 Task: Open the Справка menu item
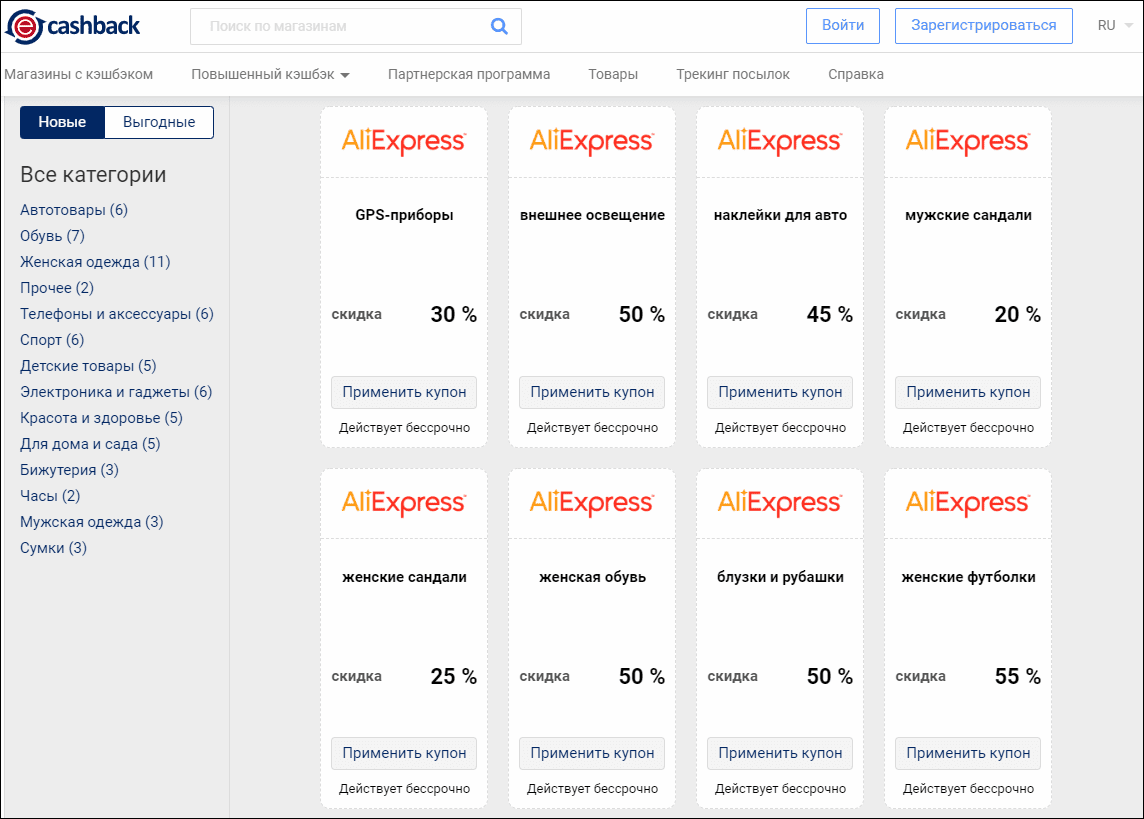tap(856, 74)
